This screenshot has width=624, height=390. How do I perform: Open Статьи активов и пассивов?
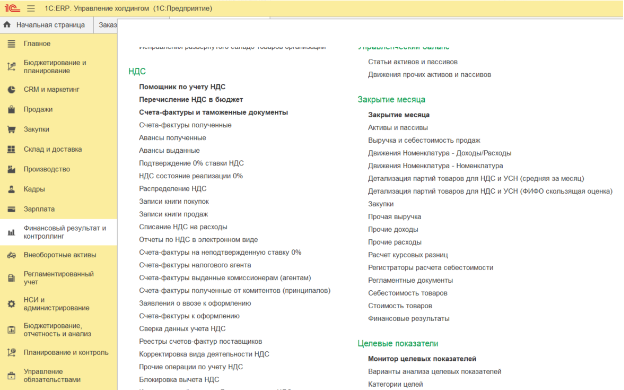413,62
